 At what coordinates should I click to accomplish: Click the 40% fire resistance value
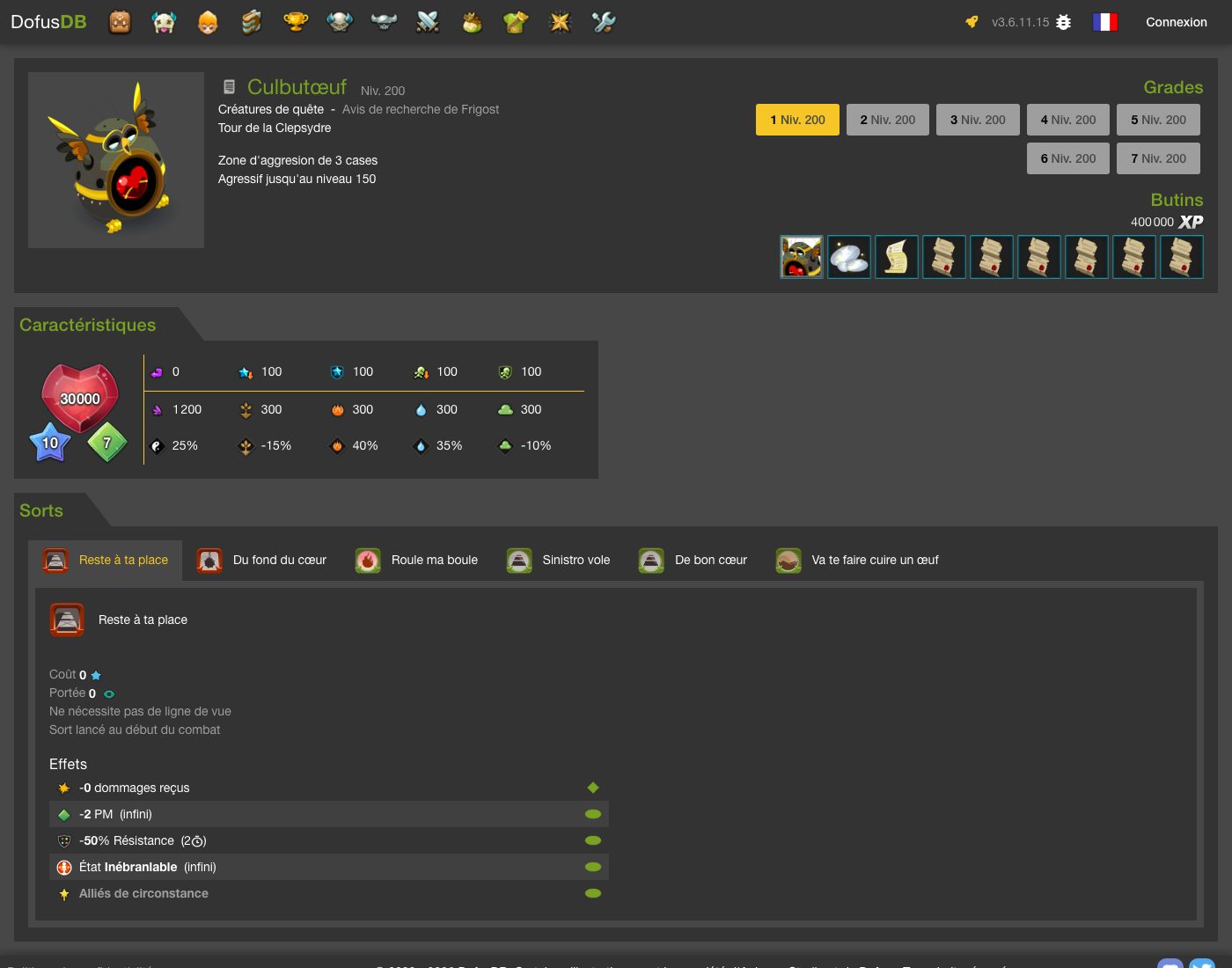pos(365,445)
